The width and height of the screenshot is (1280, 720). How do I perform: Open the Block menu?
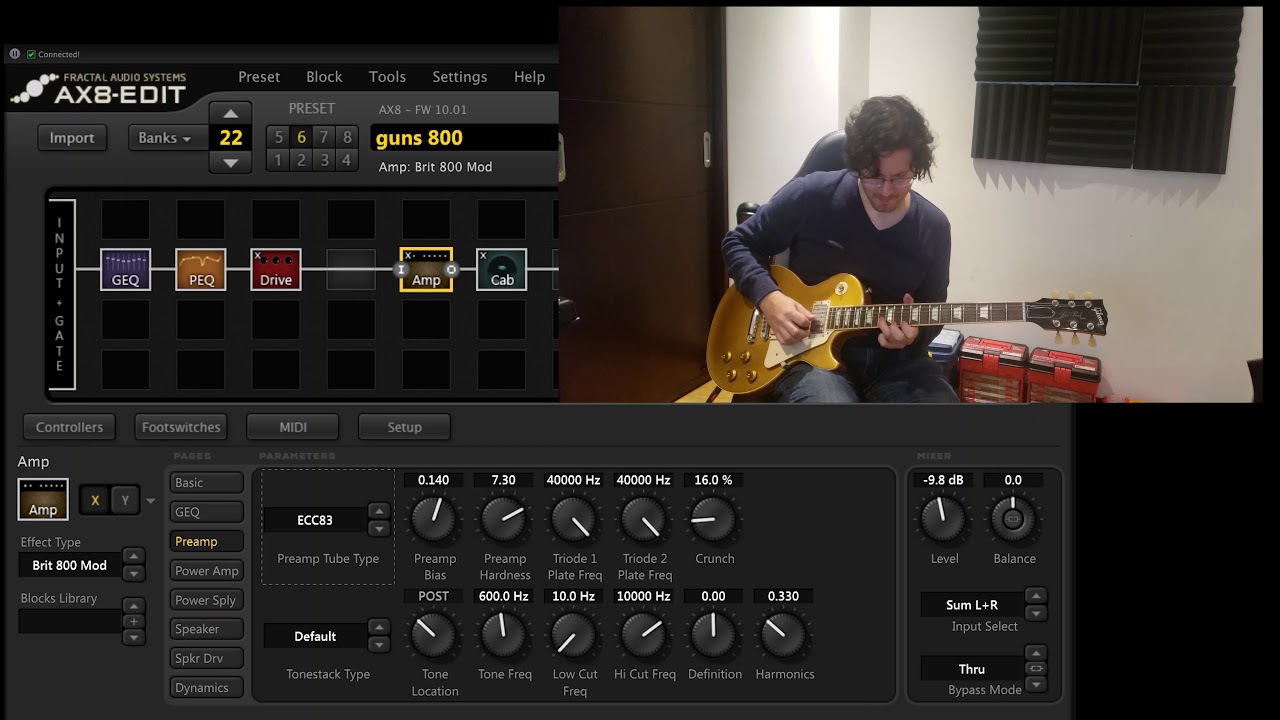324,77
